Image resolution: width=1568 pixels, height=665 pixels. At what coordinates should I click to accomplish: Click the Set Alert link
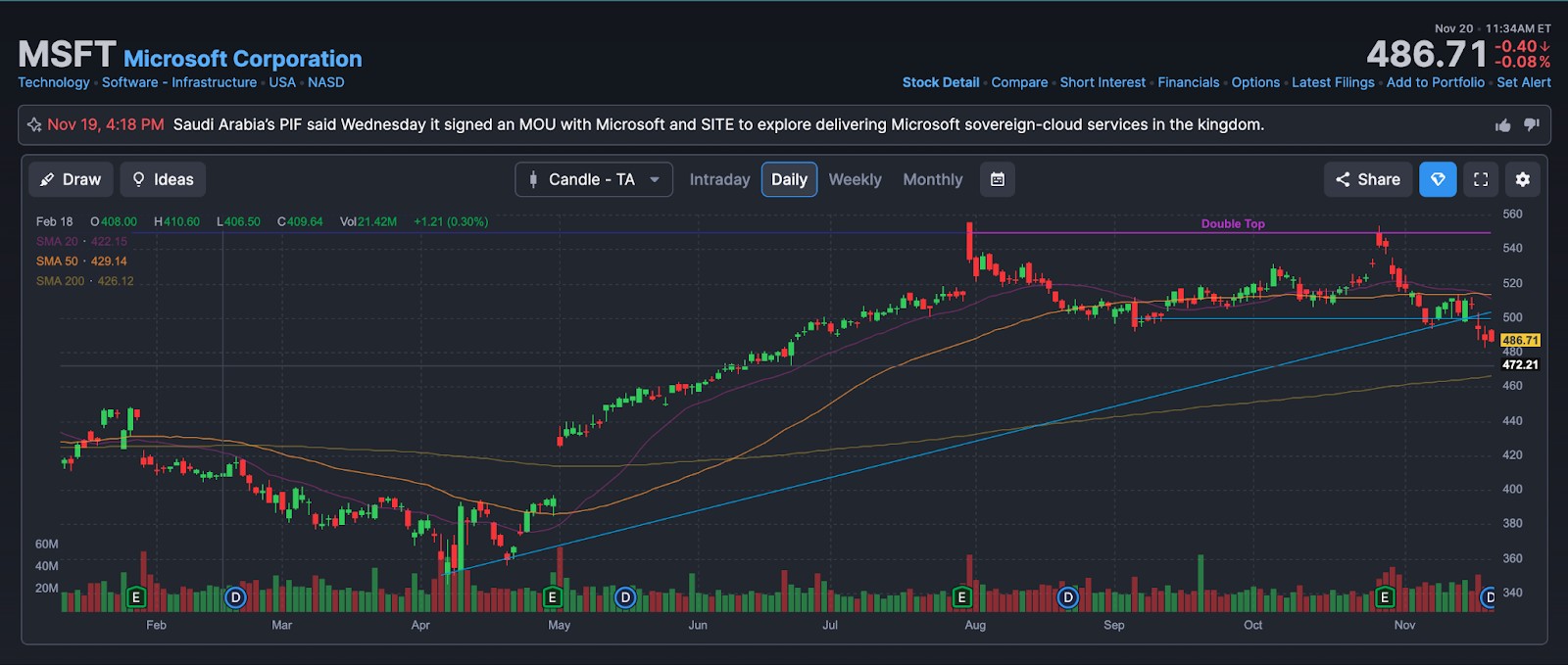(1524, 82)
